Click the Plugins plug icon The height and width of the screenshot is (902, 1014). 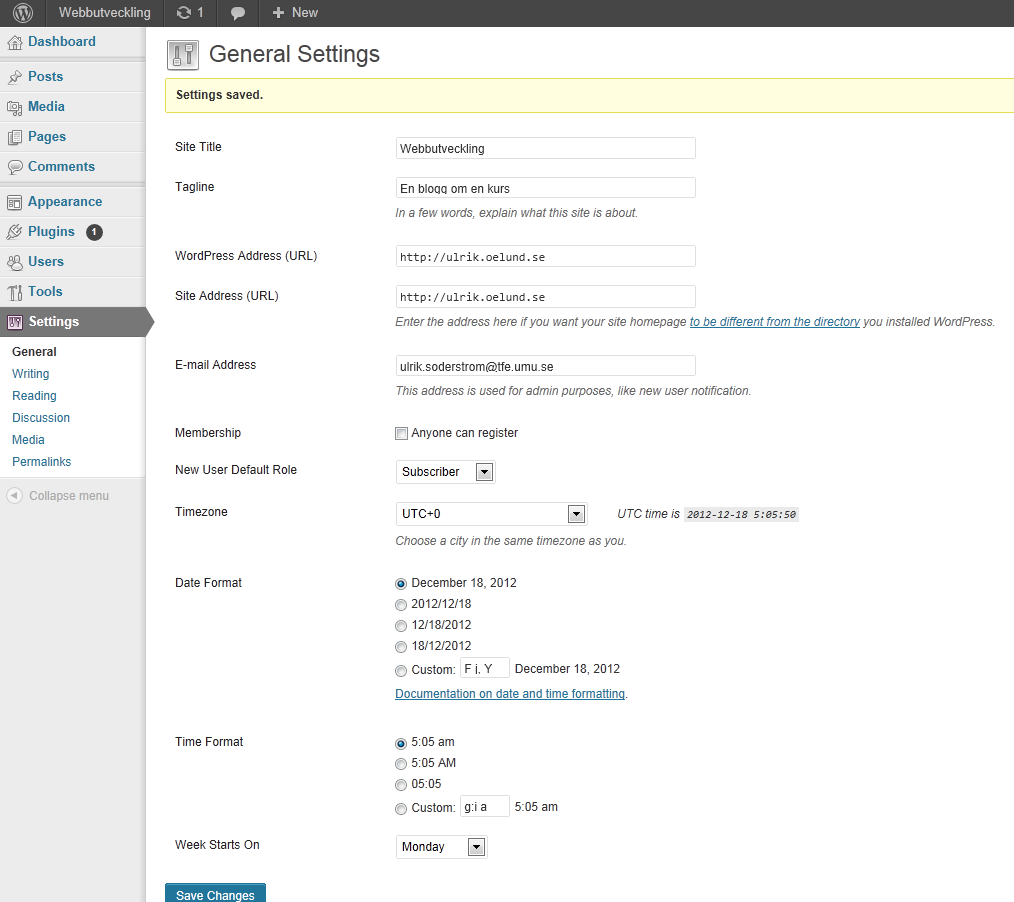pyautogui.click(x=14, y=232)
